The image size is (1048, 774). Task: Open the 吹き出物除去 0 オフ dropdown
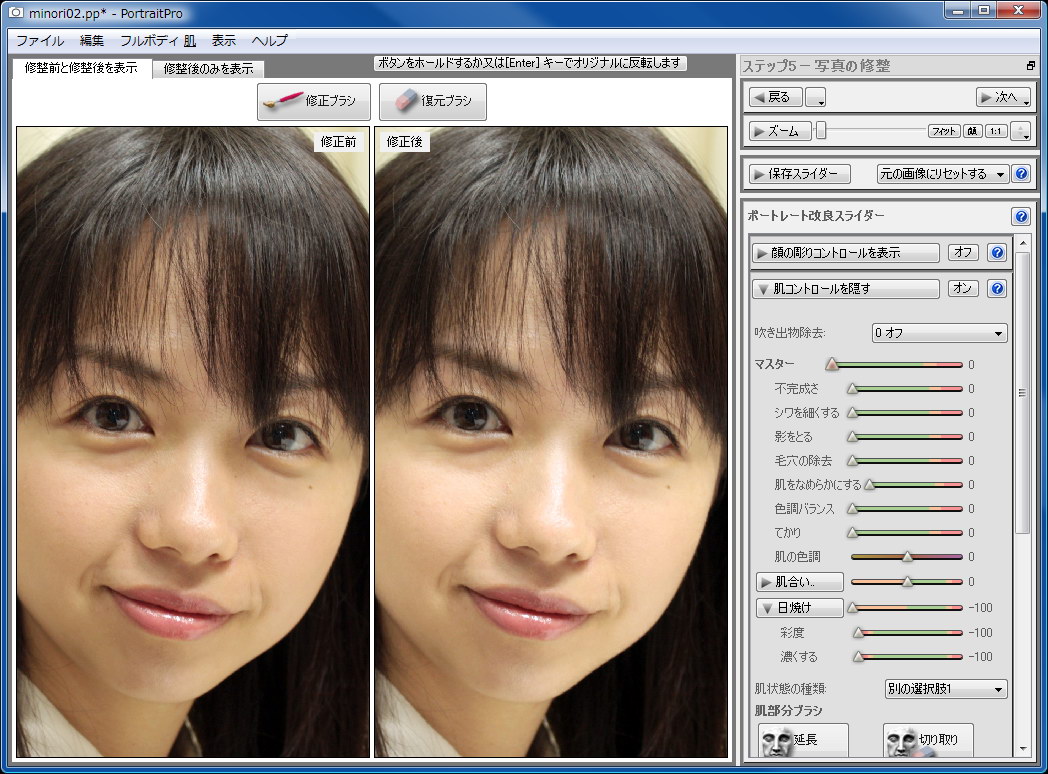tap(939, 333)
